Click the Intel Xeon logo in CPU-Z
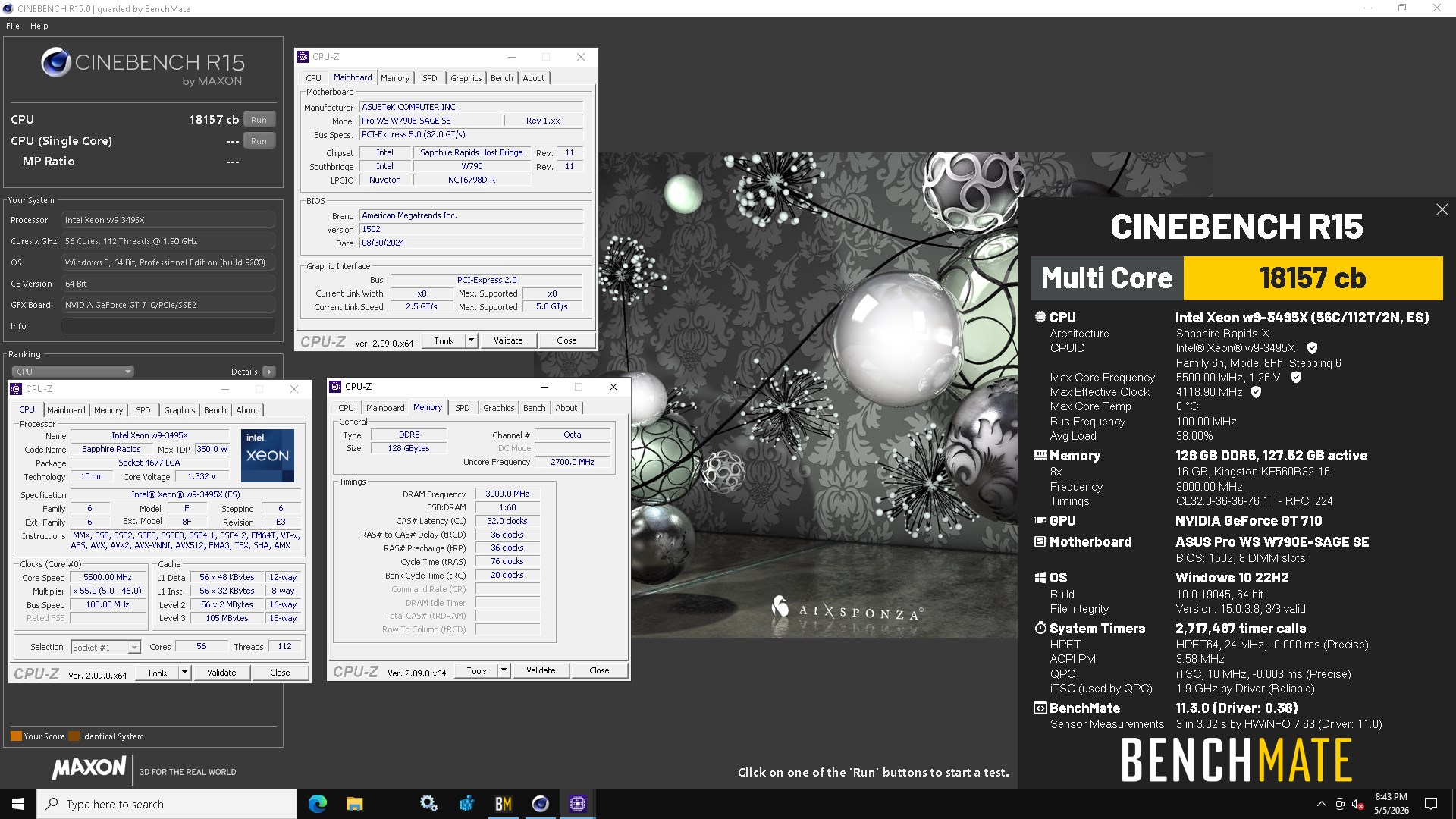 pyautogui.click(x=268, y=456)
